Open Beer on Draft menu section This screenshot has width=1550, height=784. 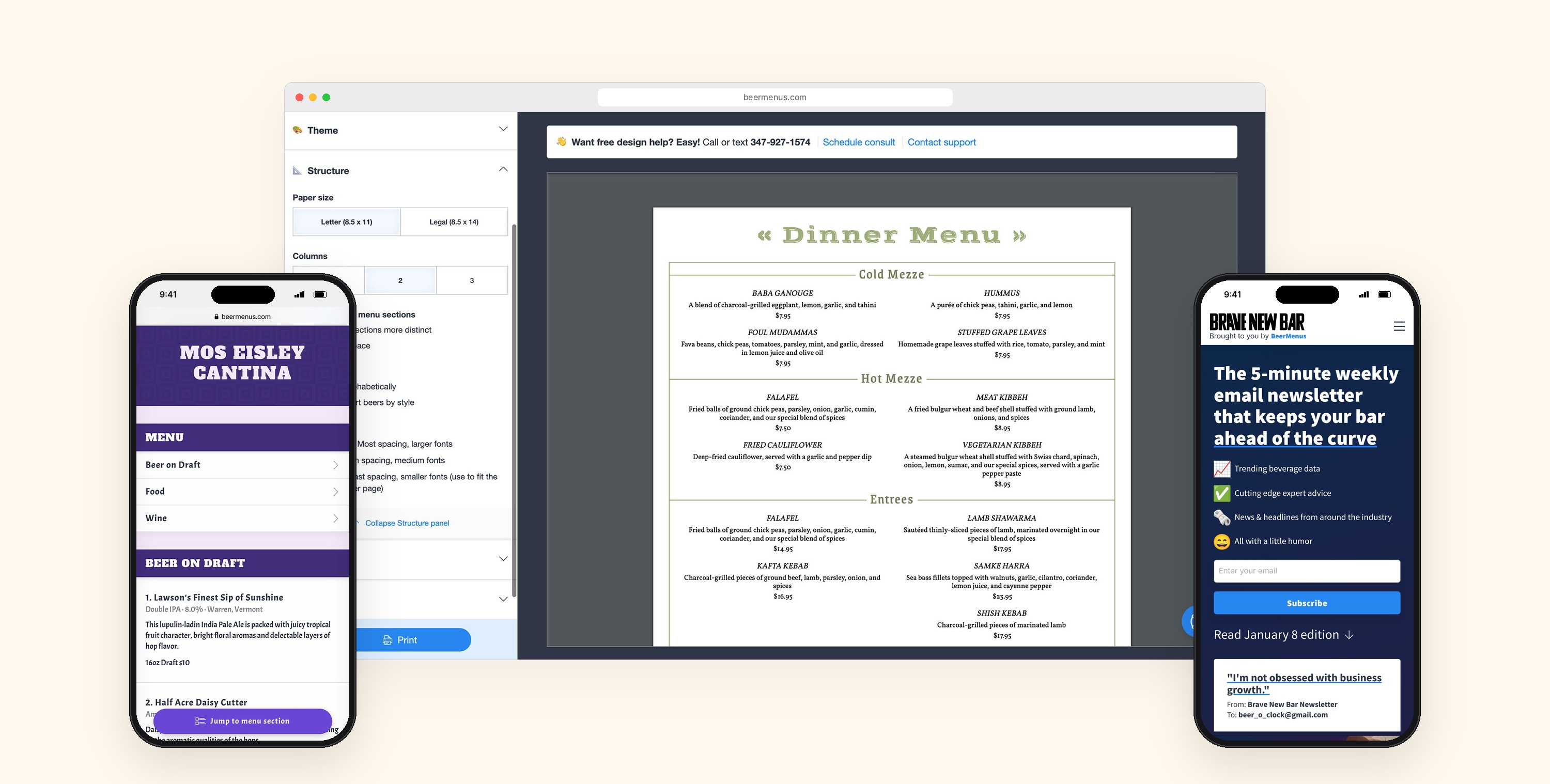[242, 465]
